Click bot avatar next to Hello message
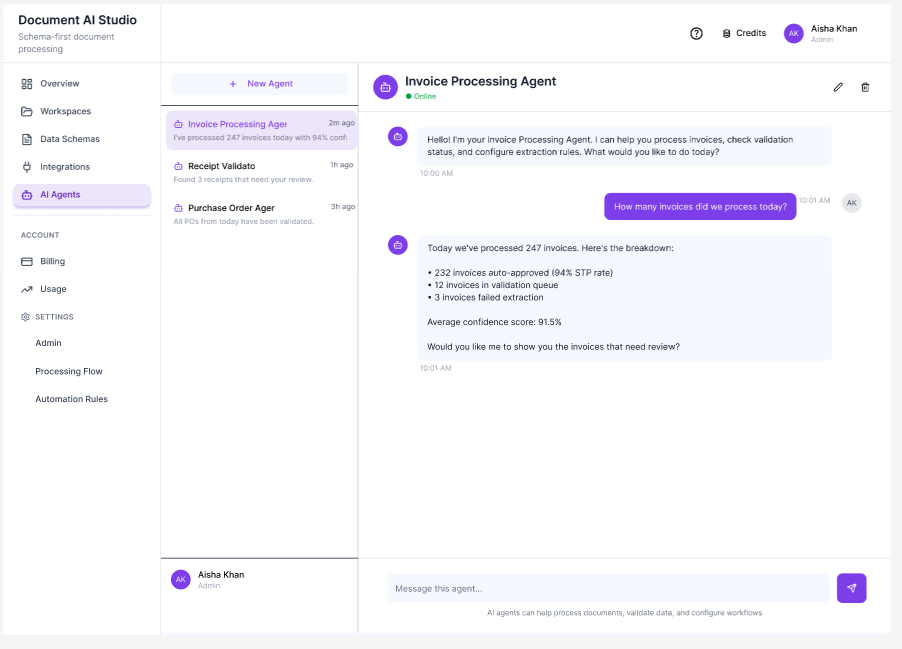 coord(398,137)
